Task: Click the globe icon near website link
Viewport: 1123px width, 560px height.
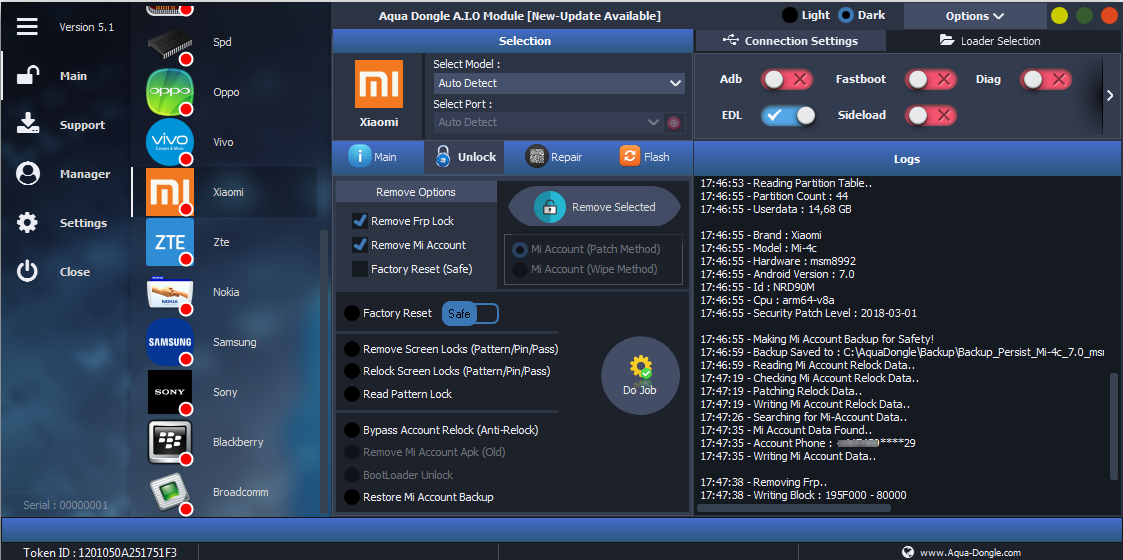Action: click(908, 552)
